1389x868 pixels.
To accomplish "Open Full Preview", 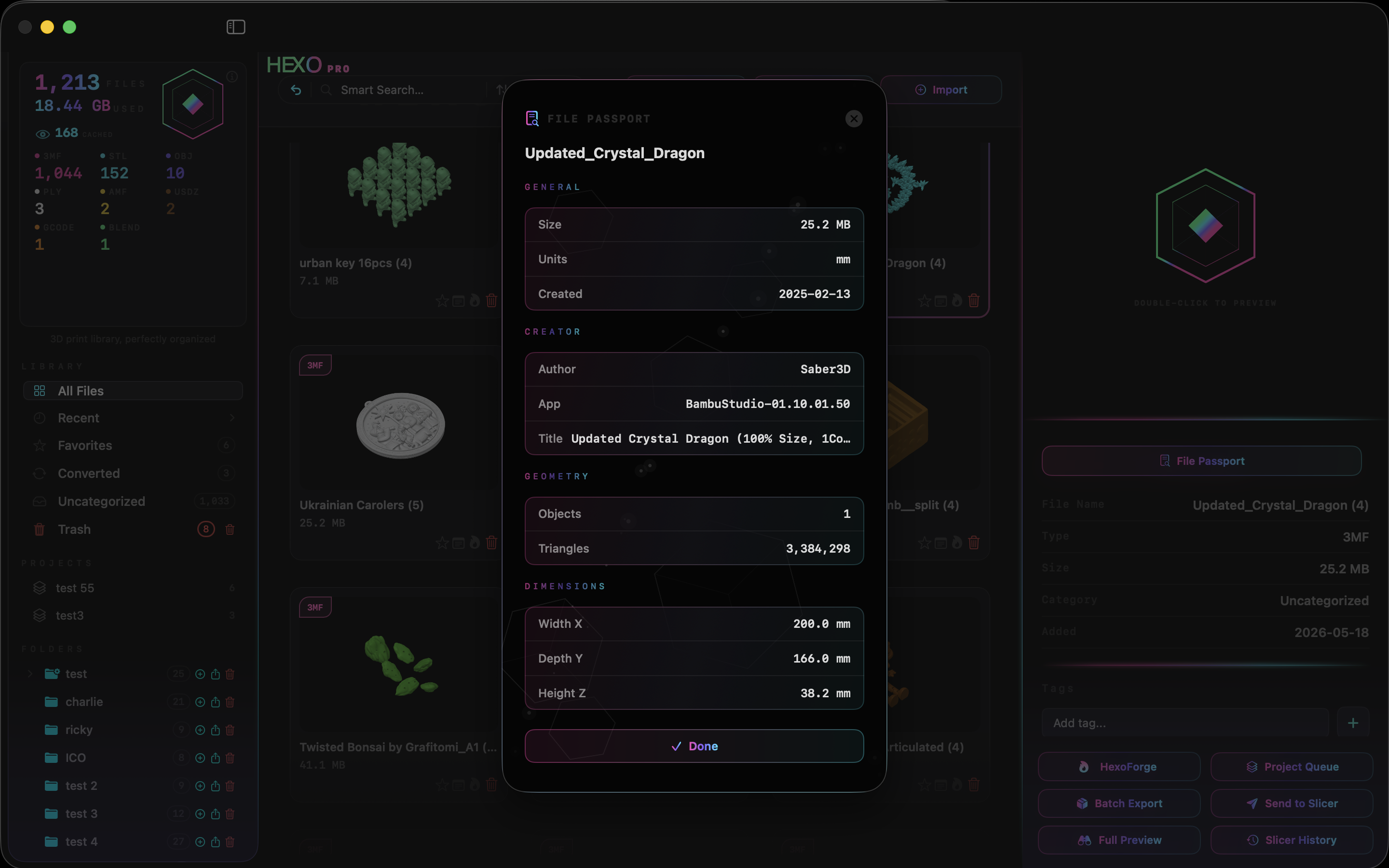I will point(1118,840).
